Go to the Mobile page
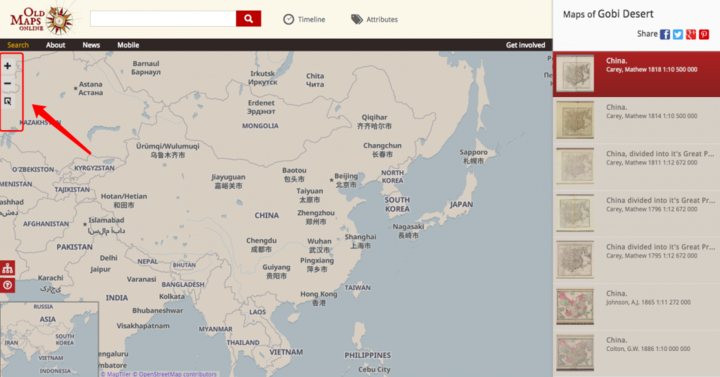Screen dimensions: 720x377 (128, 45)
